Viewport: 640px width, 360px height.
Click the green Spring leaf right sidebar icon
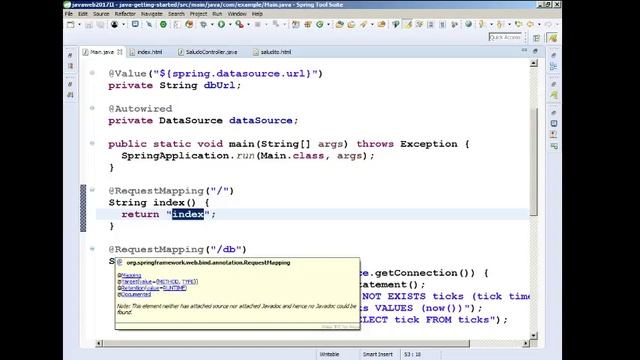(554, 95)
